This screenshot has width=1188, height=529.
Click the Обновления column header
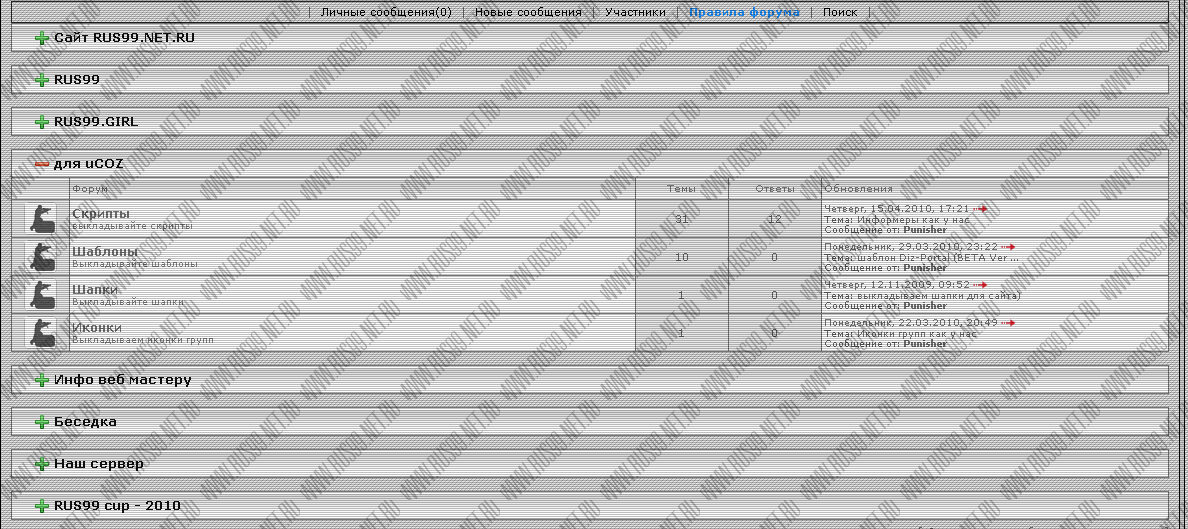(858, 189)
